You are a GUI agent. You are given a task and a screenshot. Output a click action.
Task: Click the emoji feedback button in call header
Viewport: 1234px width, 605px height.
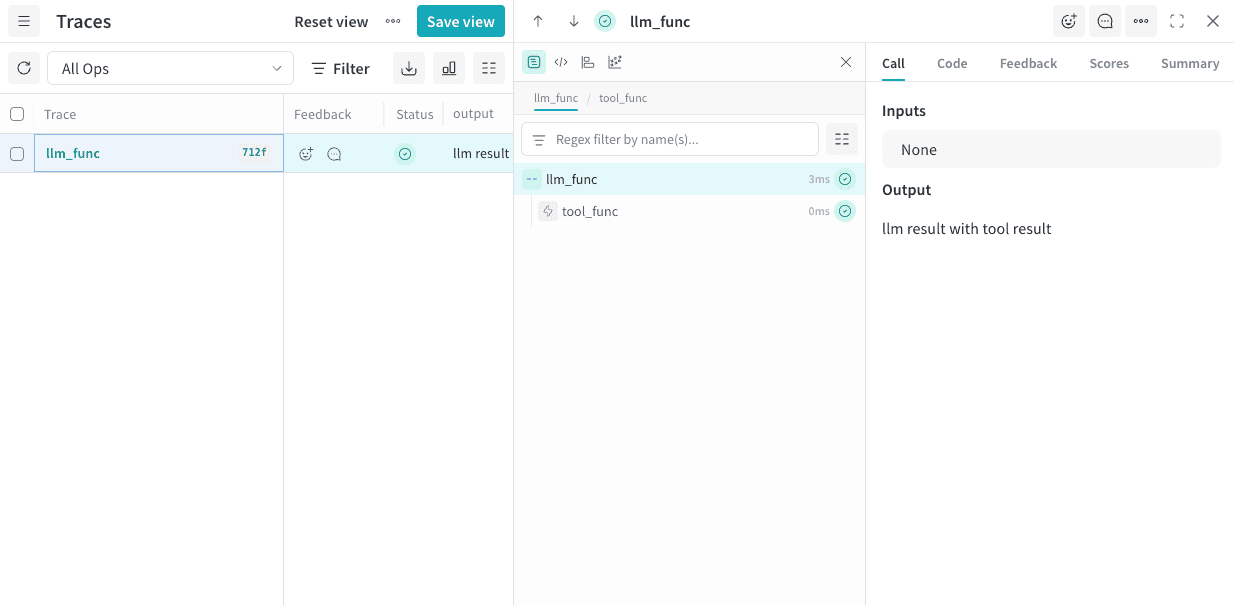pos(1069,21)
